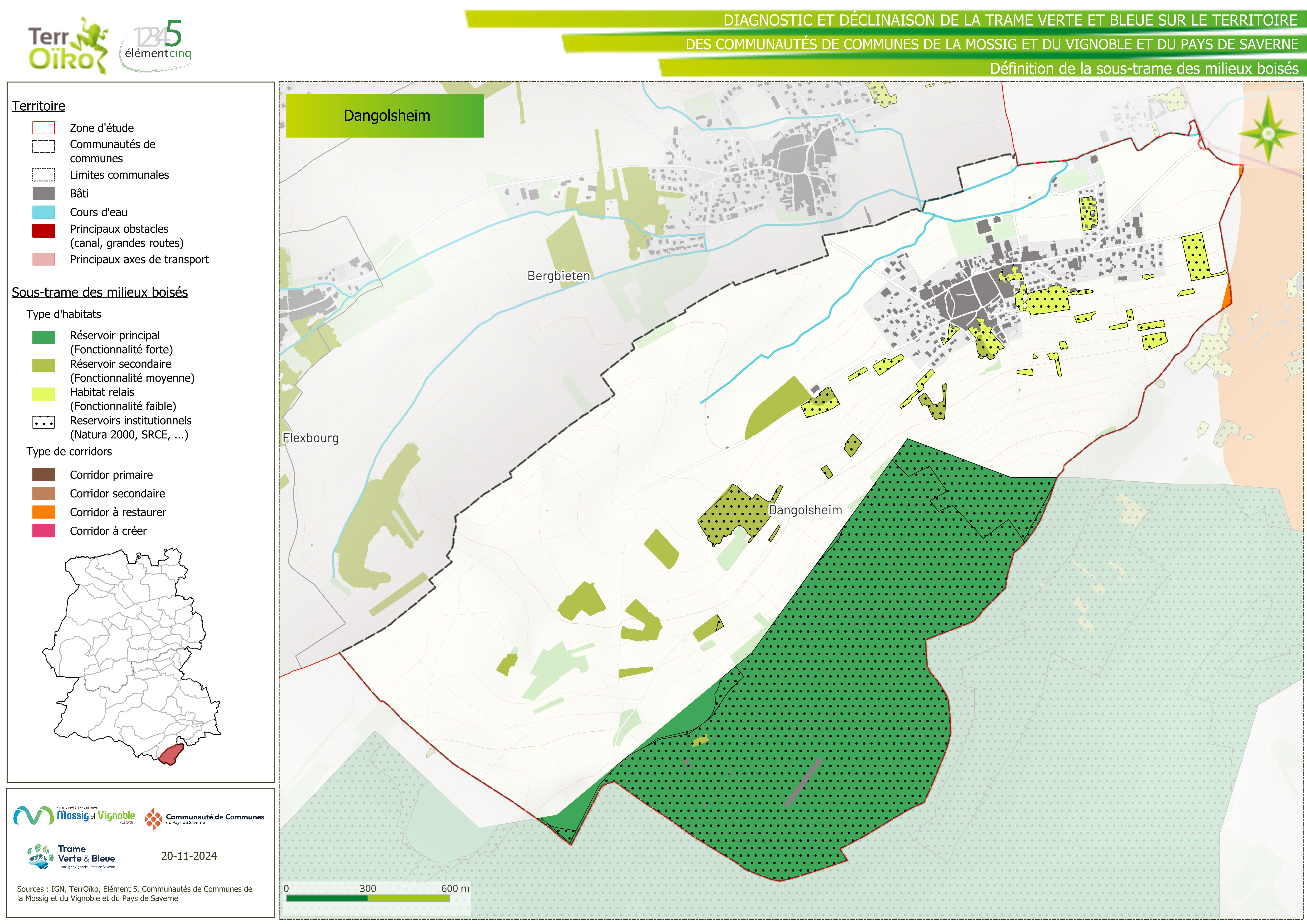The width and height of the screenshot is (1307, 924).
Task: Click the date 20-11-2024 text
Action: tap(189, 856)
